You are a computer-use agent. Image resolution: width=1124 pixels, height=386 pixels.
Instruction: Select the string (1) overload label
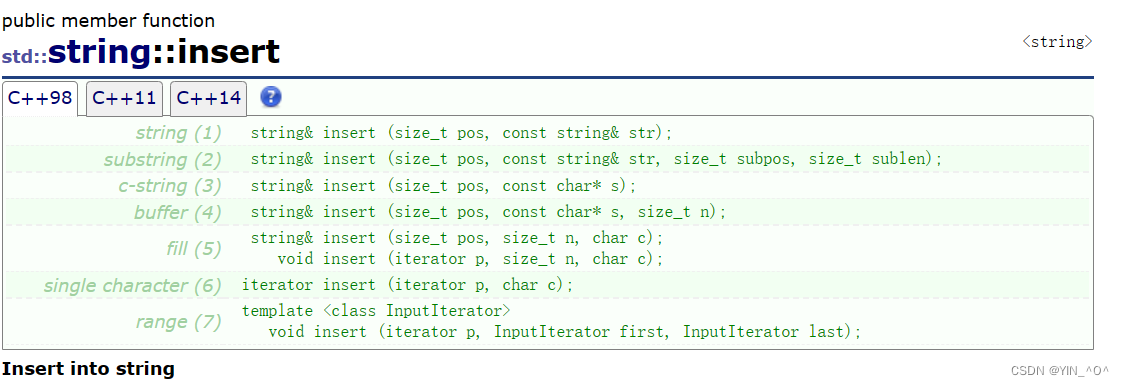point(178,133)
